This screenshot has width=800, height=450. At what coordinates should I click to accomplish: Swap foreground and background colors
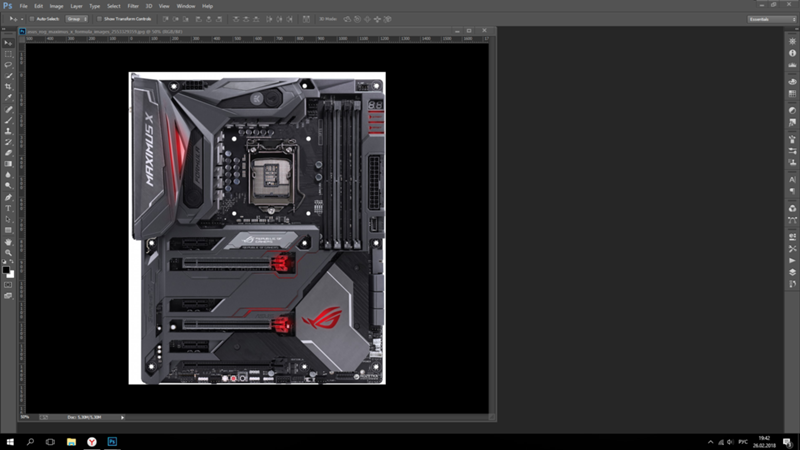click(x=12, y=262)
